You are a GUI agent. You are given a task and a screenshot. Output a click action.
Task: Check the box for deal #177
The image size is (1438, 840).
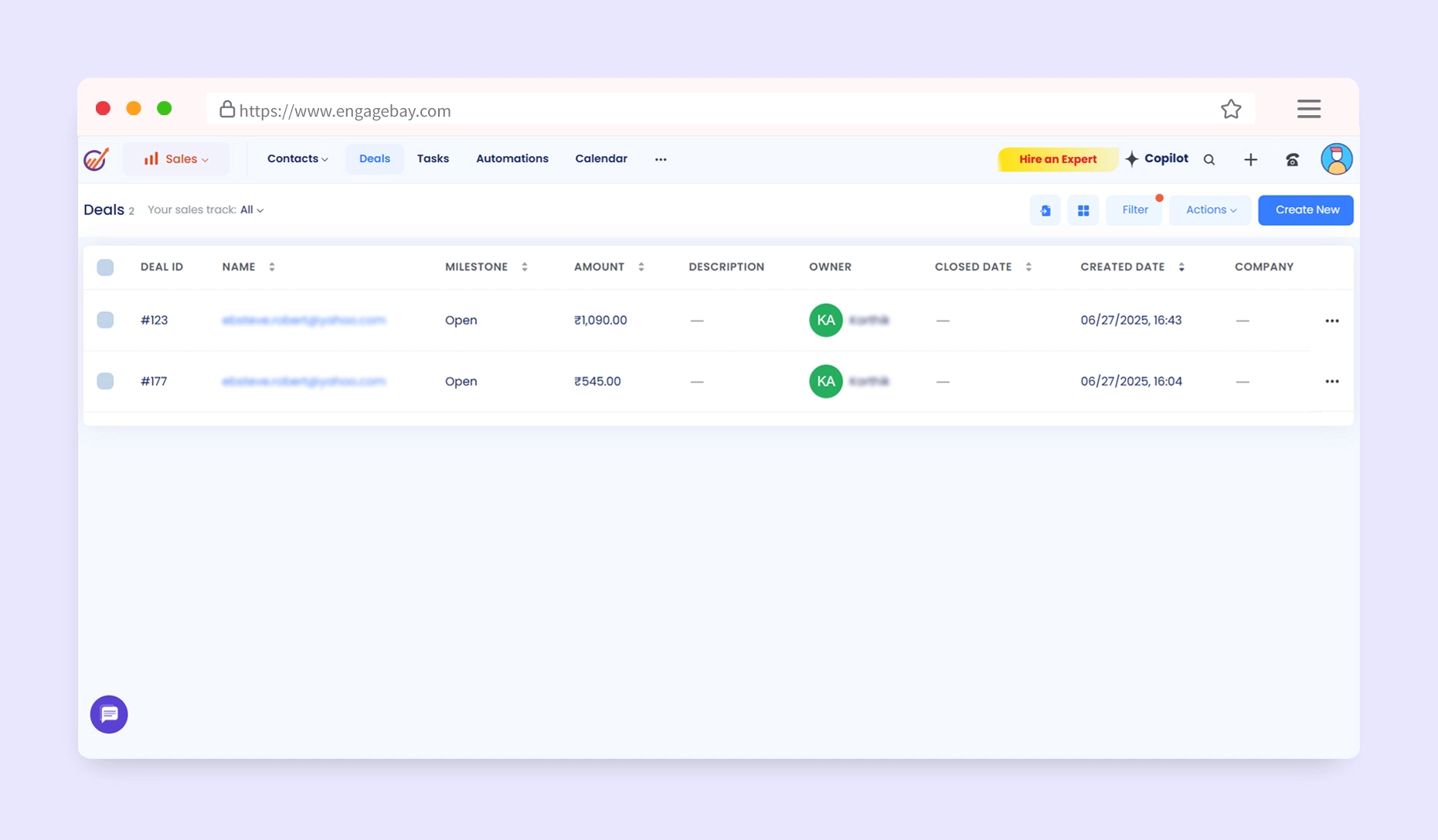tap(105, 381)
